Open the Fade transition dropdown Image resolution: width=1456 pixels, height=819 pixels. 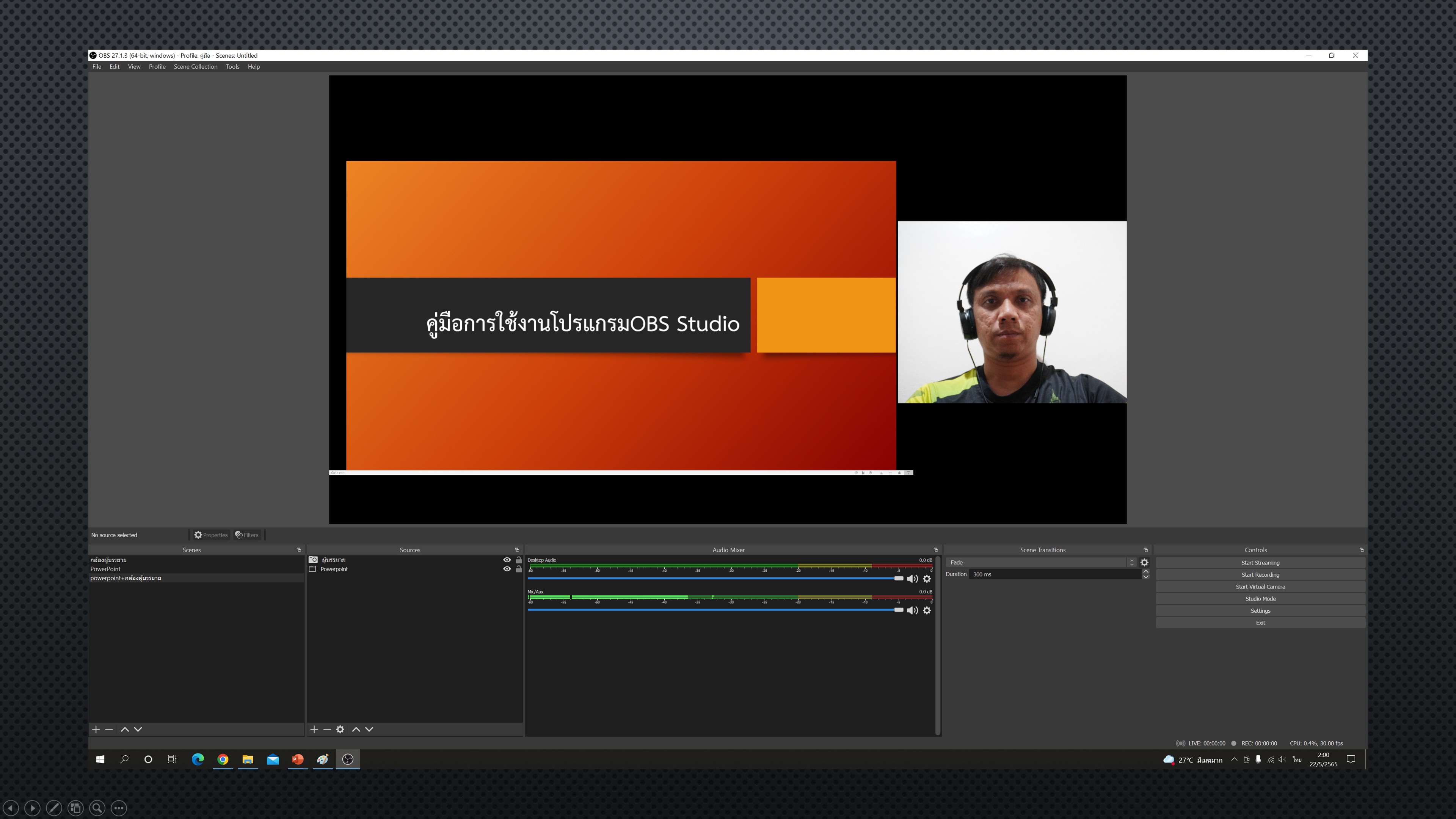[x=1041, y=562]
